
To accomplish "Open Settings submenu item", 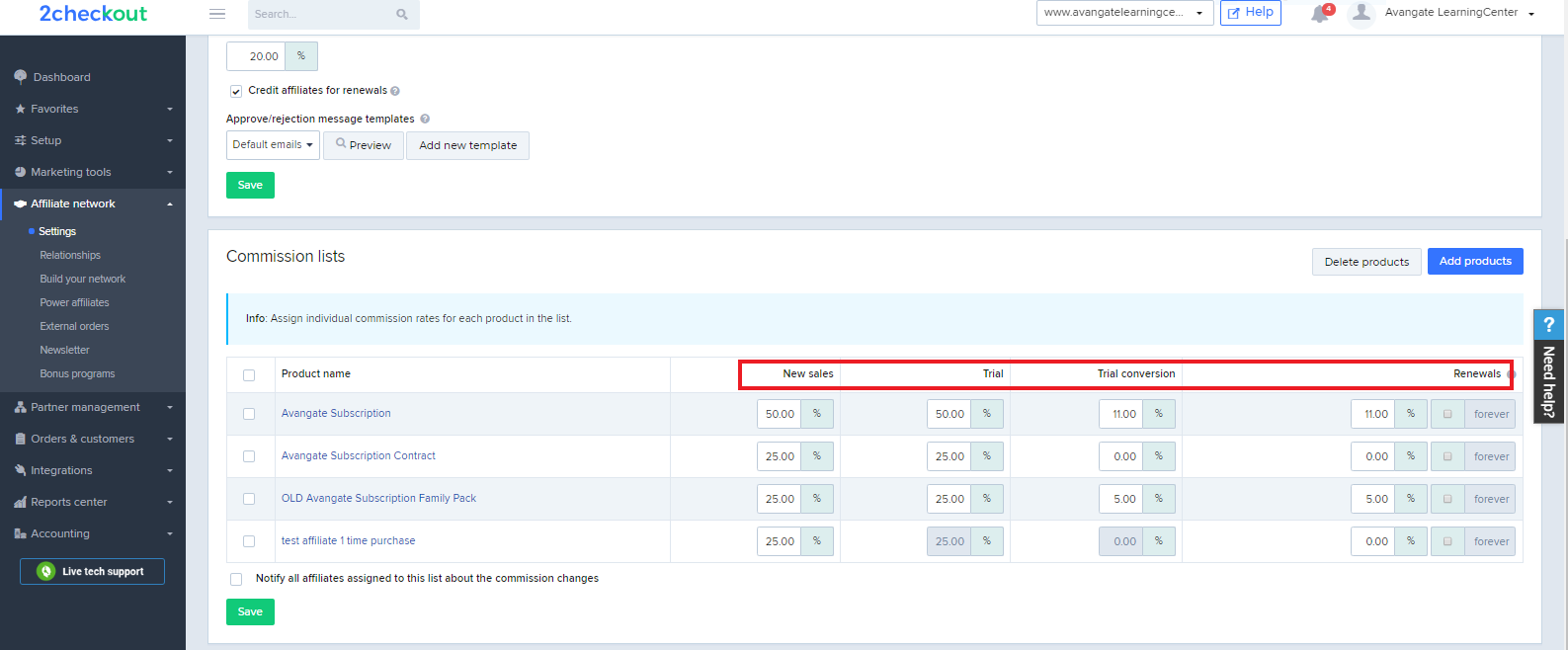I will pyautogui.click(x=57, y=231).
